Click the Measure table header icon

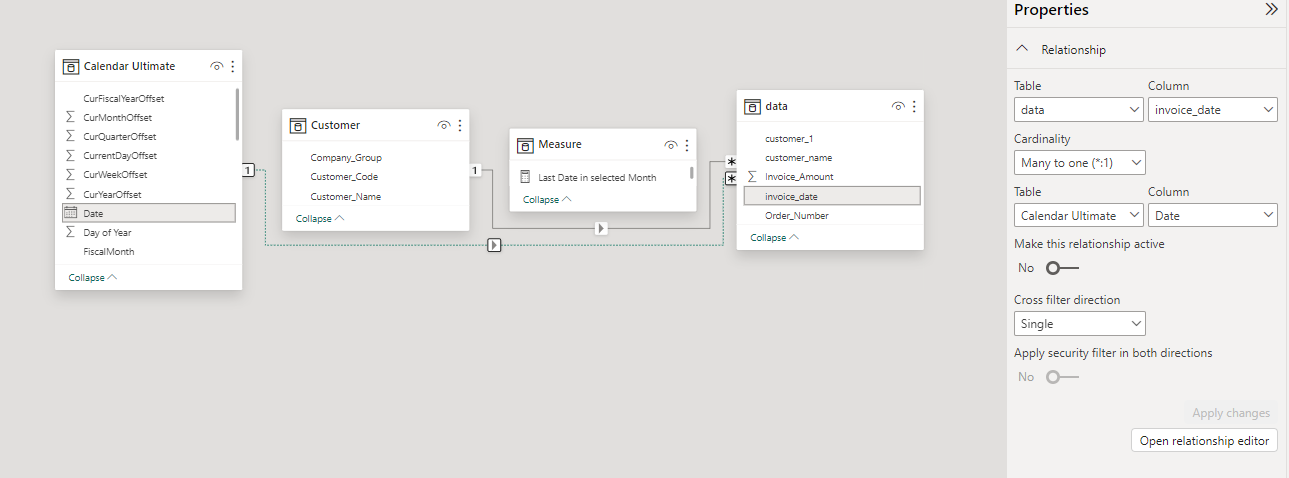[x=525, y=145]
